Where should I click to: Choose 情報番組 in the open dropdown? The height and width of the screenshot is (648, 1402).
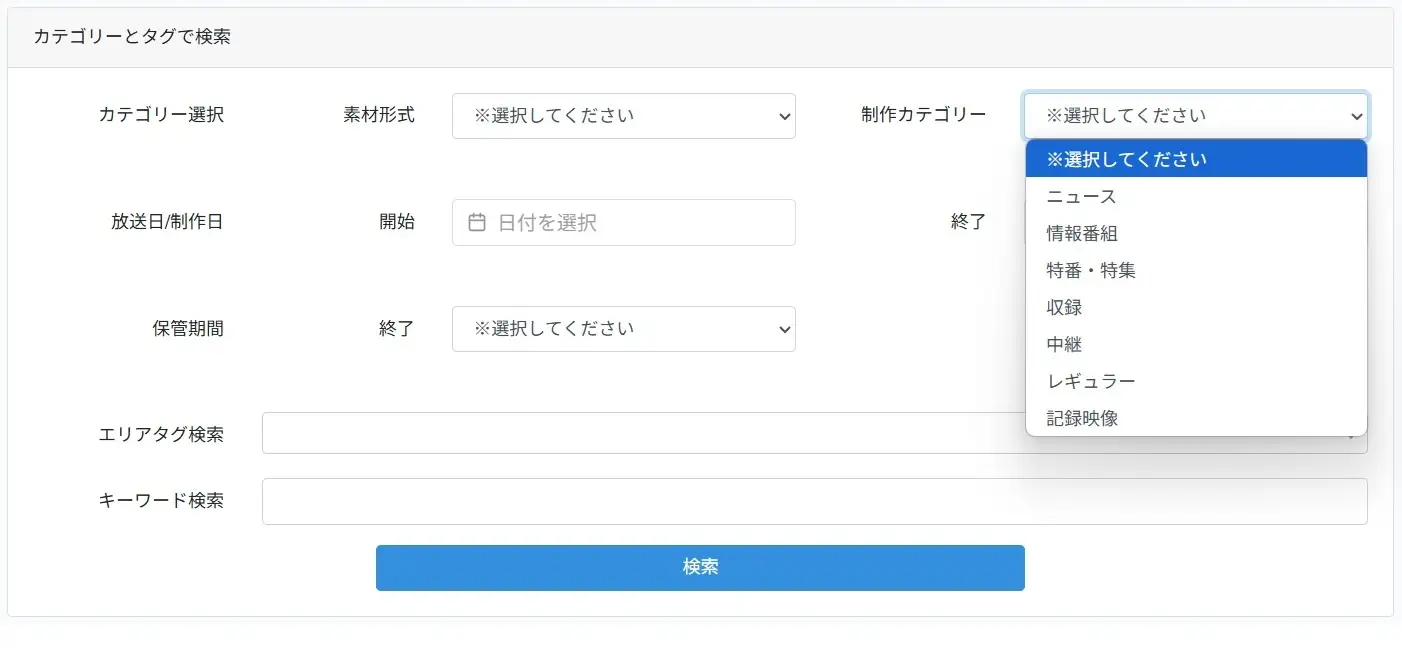coord(1082,233)
